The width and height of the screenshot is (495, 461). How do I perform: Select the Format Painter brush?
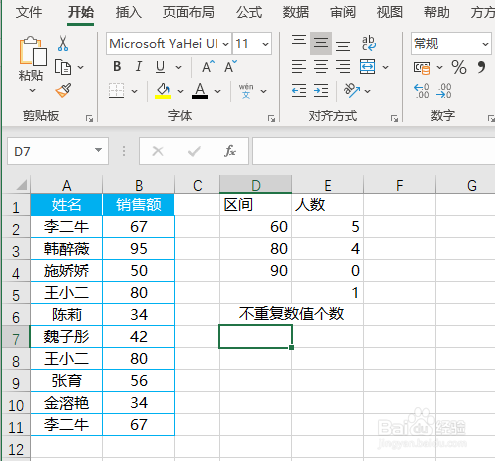click(x=63, y=90)
